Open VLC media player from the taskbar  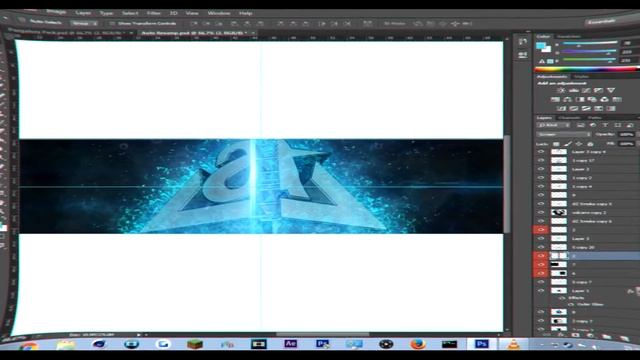pyautogui.click(x=513, y=344)
